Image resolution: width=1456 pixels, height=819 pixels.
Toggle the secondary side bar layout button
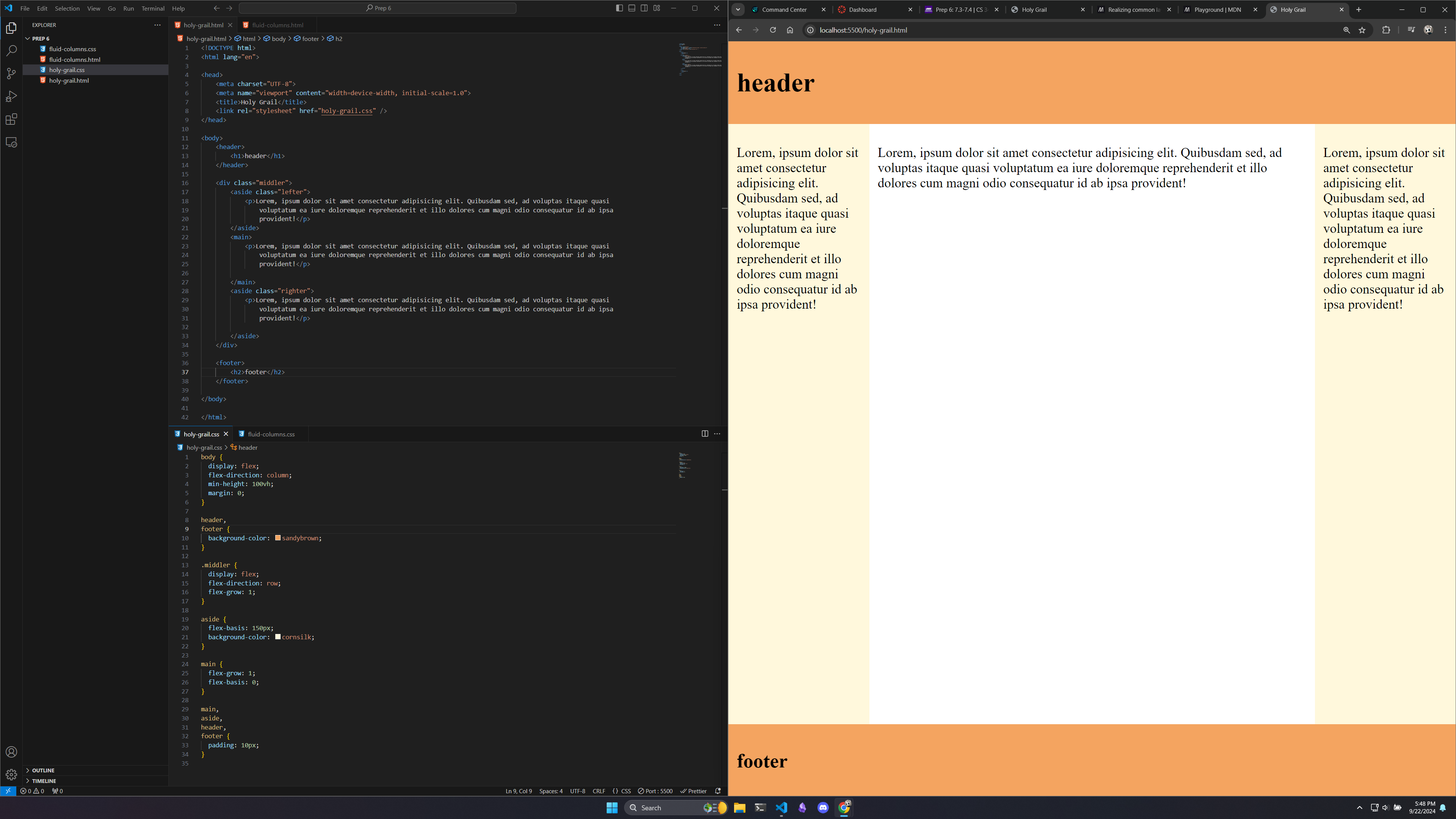(x=644, y=8)
